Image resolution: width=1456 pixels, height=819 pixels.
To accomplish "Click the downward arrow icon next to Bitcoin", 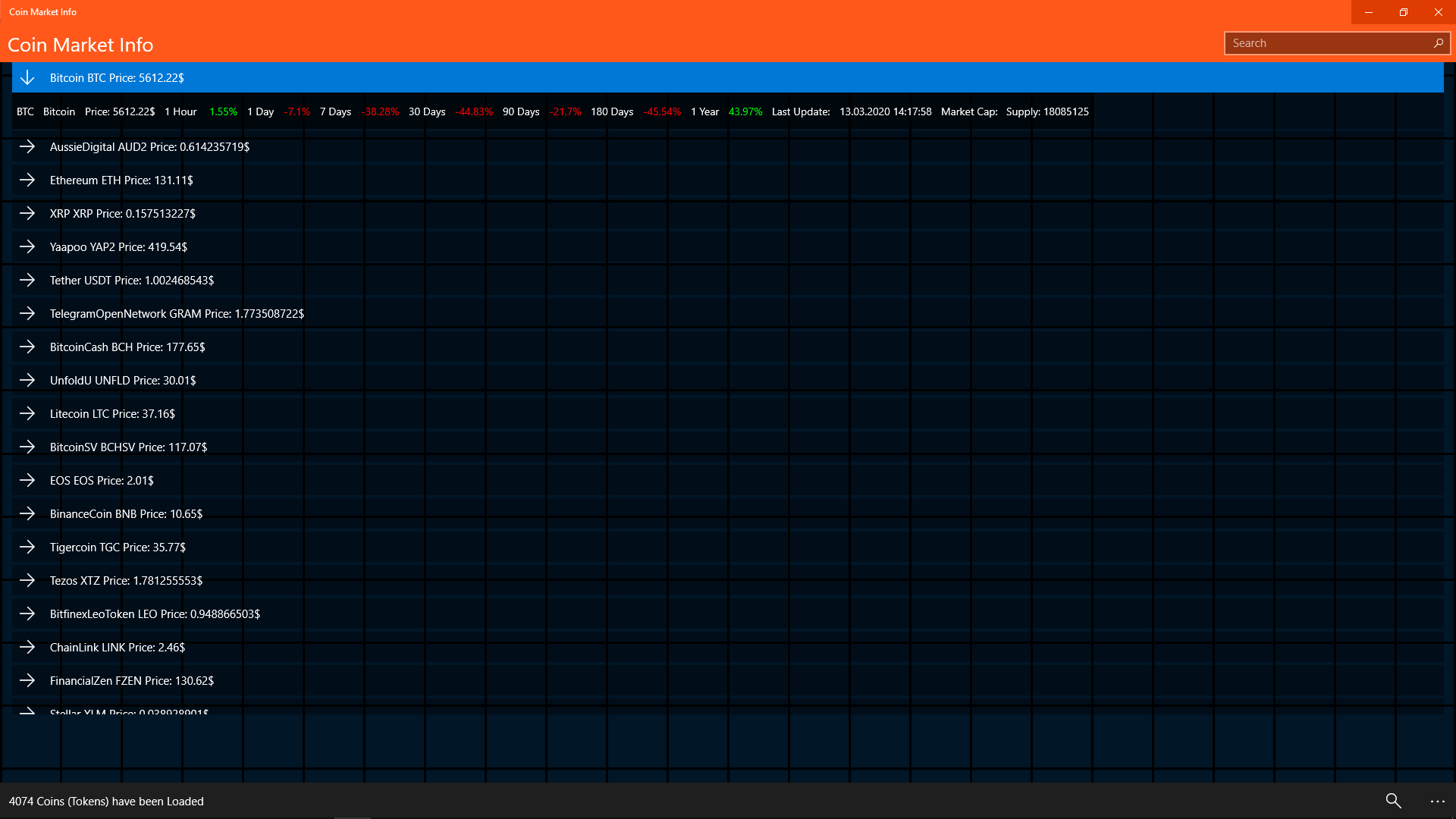I will (x=27, y=77).
